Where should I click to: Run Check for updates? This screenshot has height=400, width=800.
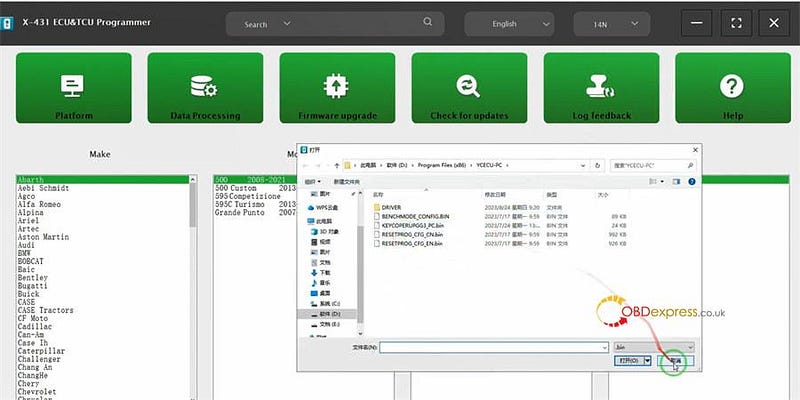tap(469, 88)
